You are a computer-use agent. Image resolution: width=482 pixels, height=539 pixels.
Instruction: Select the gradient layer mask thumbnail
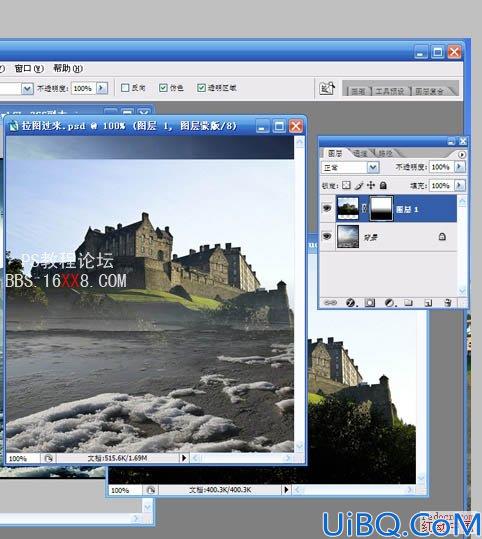click(x=381, y=208)
